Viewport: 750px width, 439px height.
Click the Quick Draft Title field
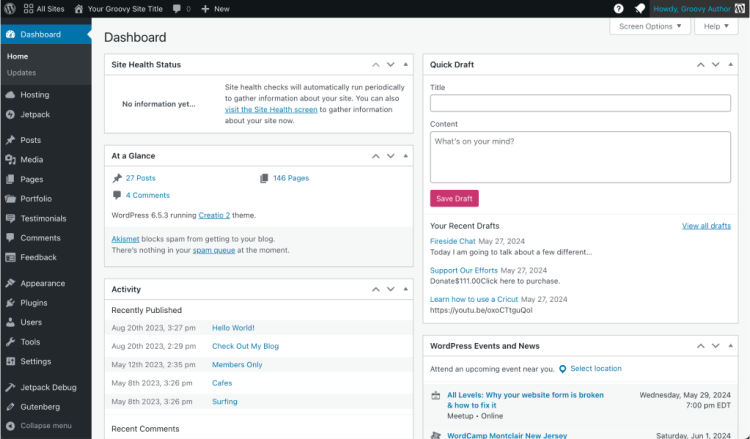[580, 103]
